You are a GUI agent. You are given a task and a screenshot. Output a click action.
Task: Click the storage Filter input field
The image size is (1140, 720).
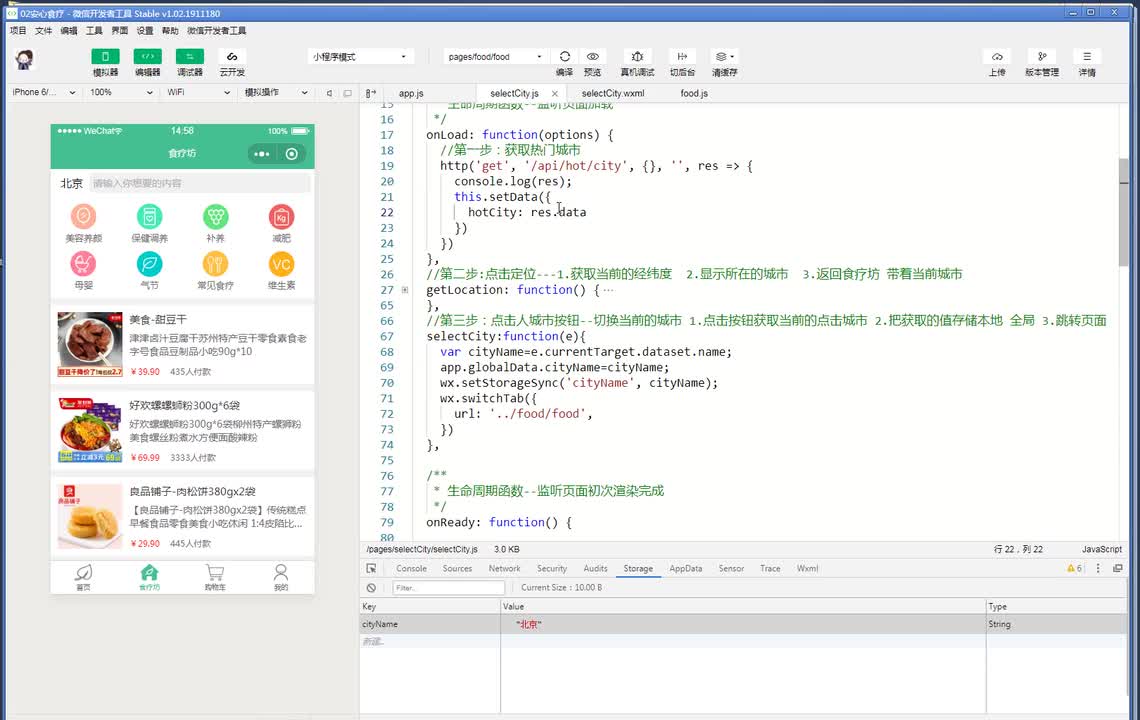tap(448, 588)
